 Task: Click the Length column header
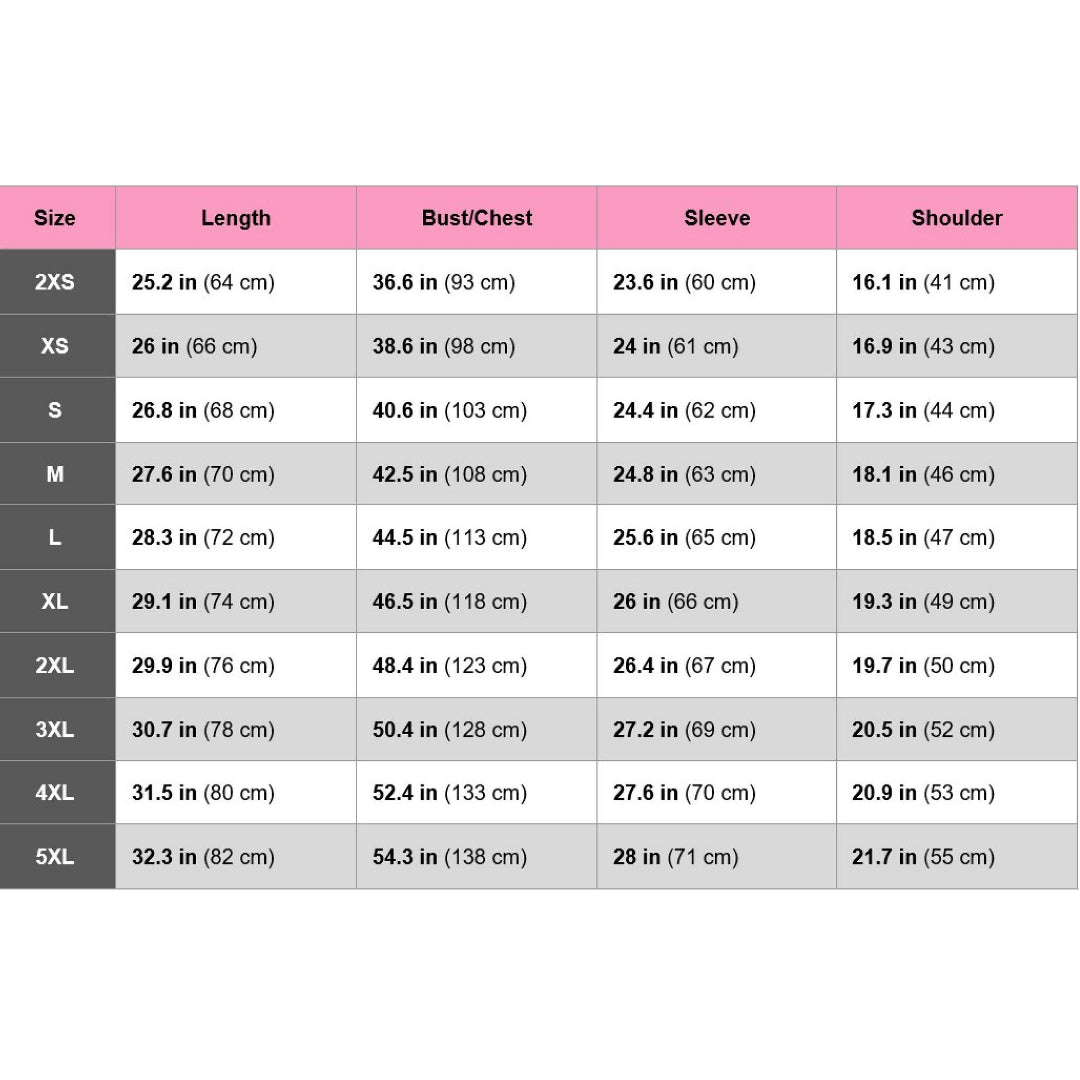[236, 218]
